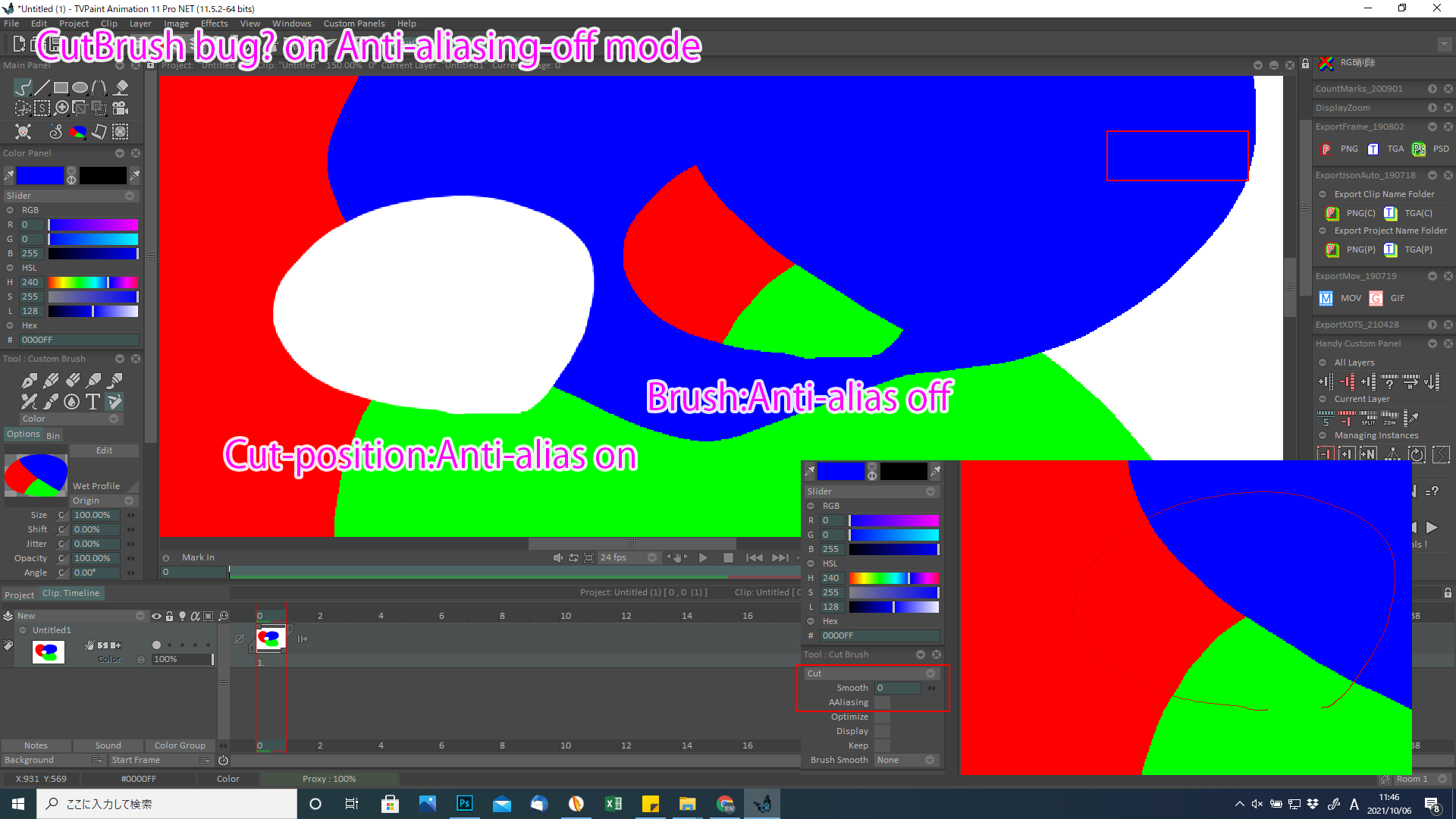Click the Edit brush button
Viewport: 1456px width, 819px height.
coord(104,450)
